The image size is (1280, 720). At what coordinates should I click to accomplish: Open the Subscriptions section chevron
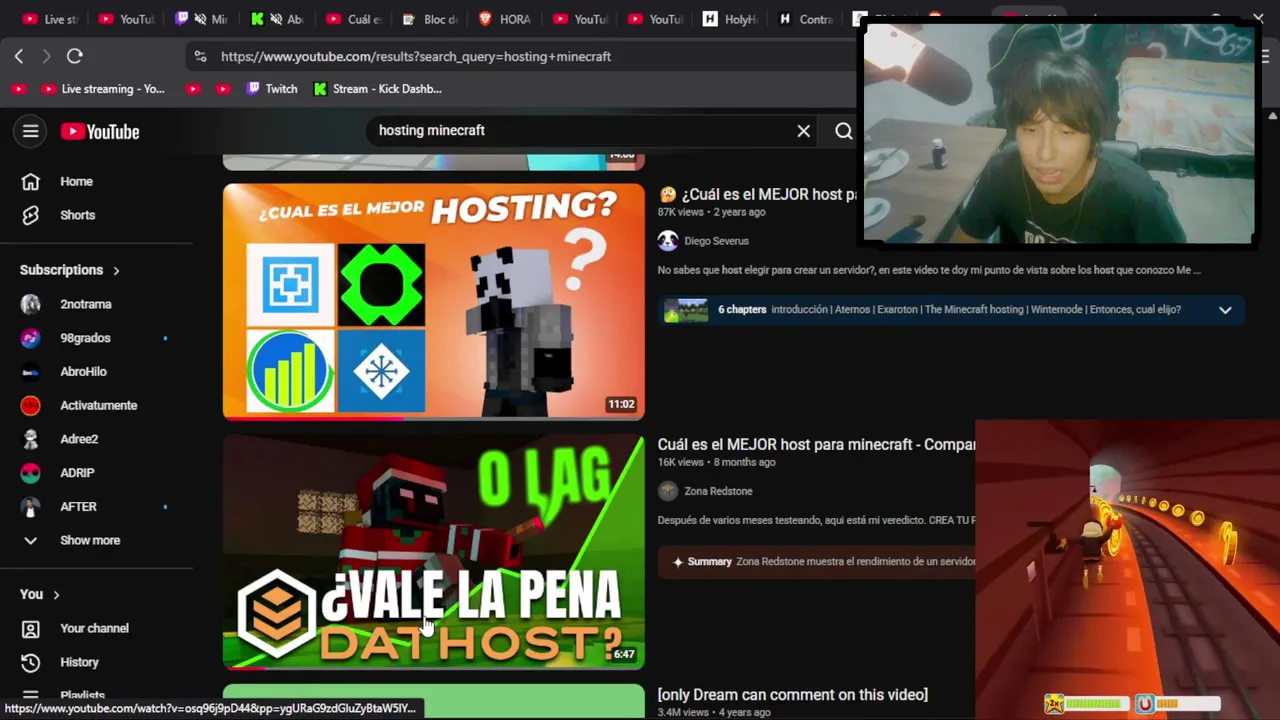click(x=116, y=270)
